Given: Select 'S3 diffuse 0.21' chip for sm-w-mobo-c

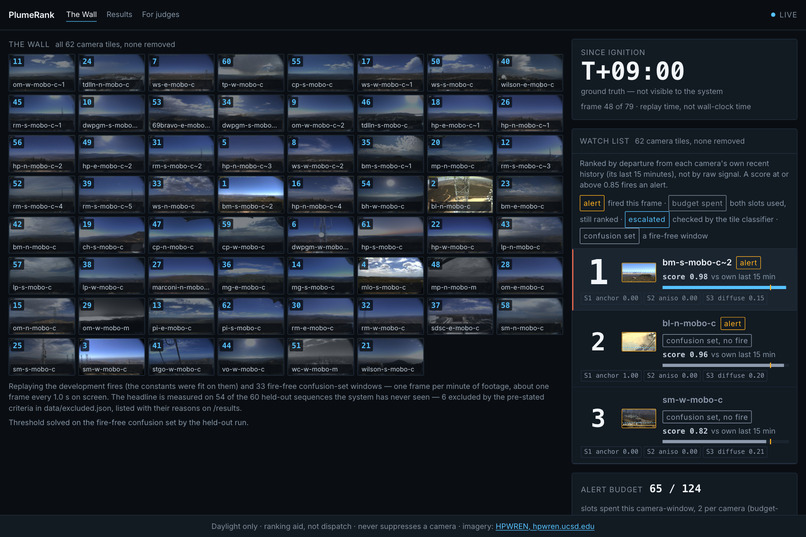Looking at the screenshot, I should pyautogui.click(x=735, y=452).
